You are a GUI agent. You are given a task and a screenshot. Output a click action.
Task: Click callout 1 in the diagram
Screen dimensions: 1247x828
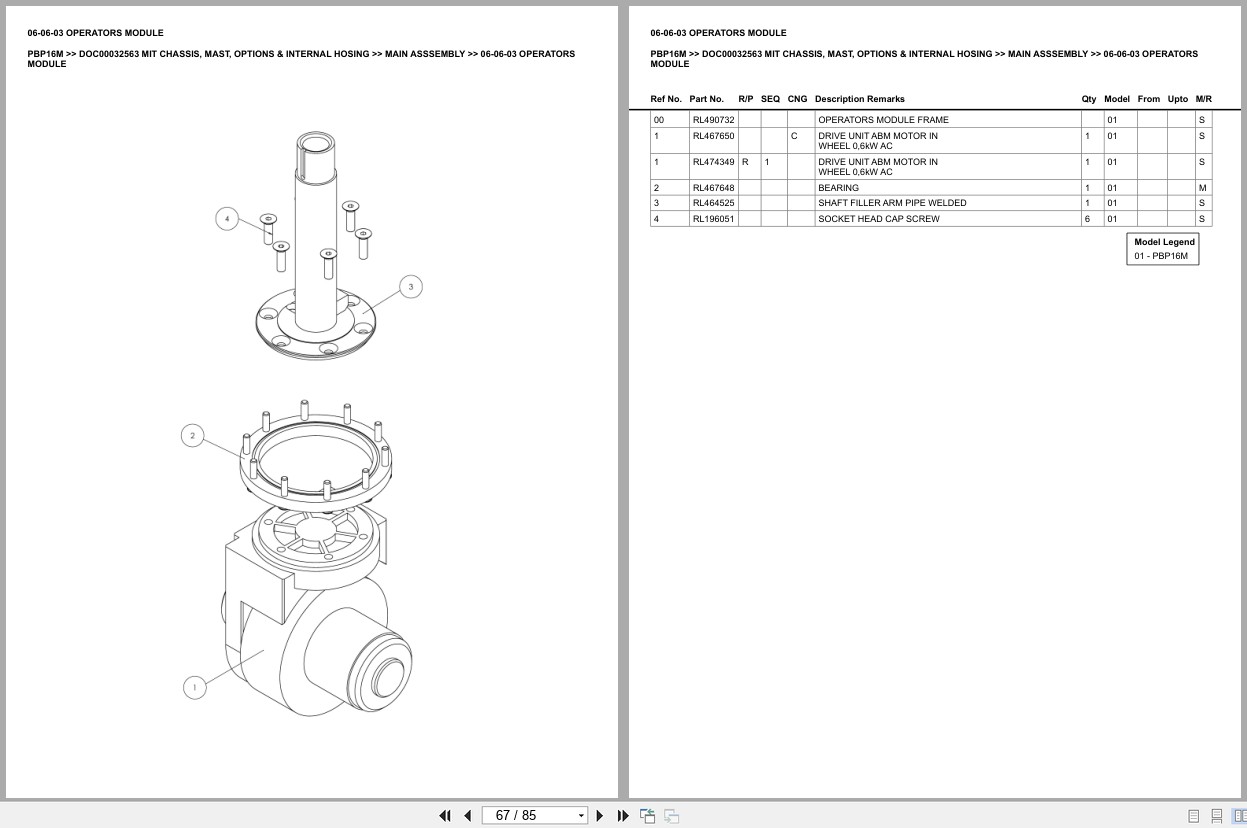click(194, 687)
